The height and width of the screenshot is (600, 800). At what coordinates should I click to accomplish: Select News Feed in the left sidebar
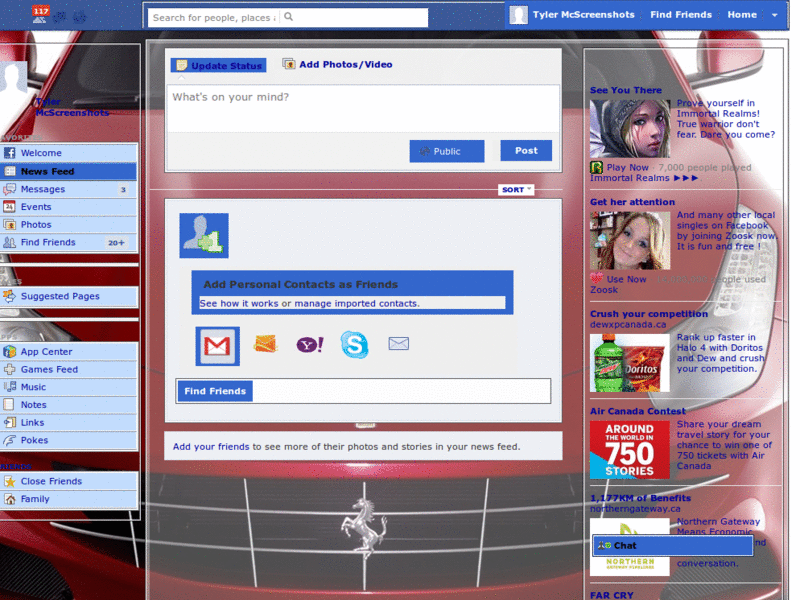point(68,171)
